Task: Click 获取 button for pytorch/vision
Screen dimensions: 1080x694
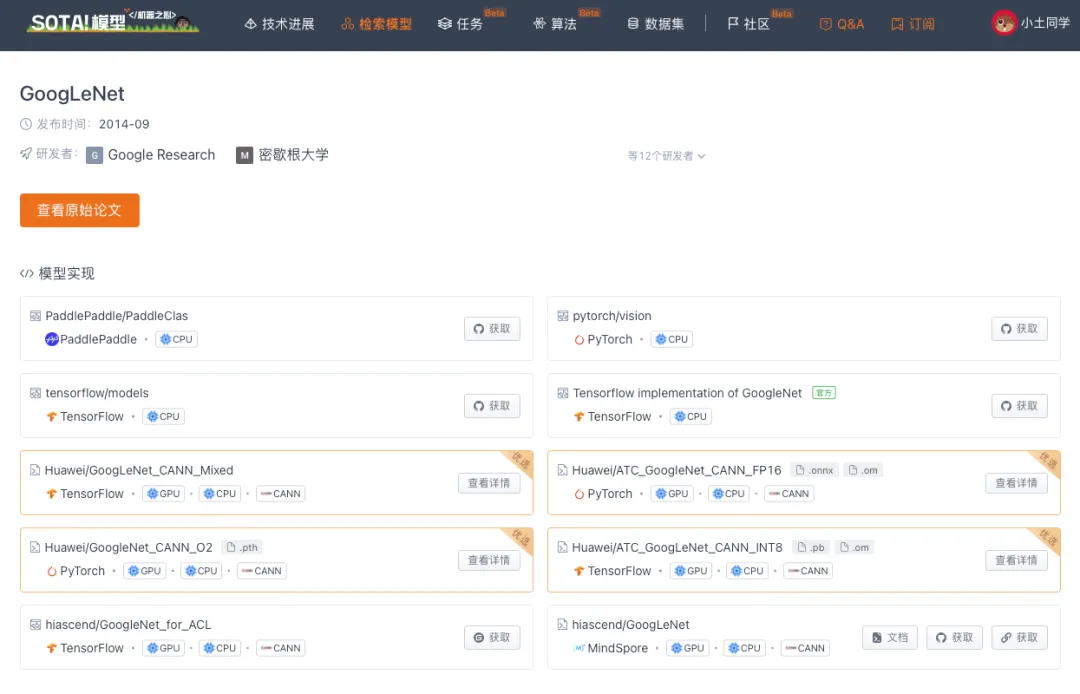Action: point(1019,328)
